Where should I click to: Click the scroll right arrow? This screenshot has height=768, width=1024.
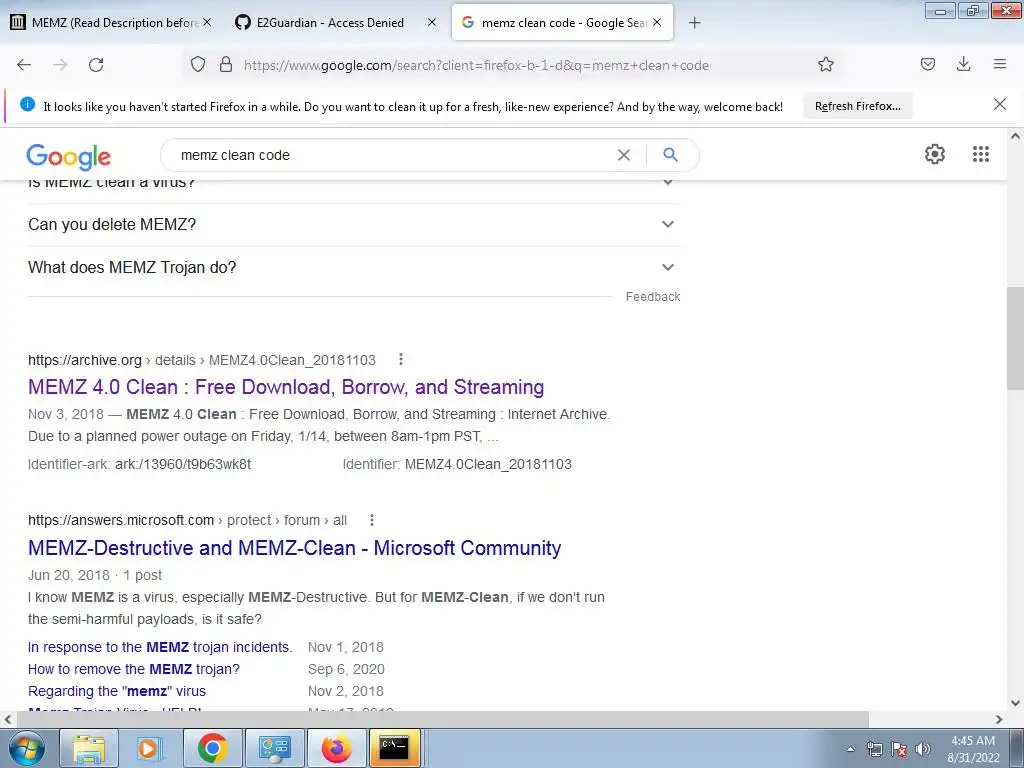999,719
